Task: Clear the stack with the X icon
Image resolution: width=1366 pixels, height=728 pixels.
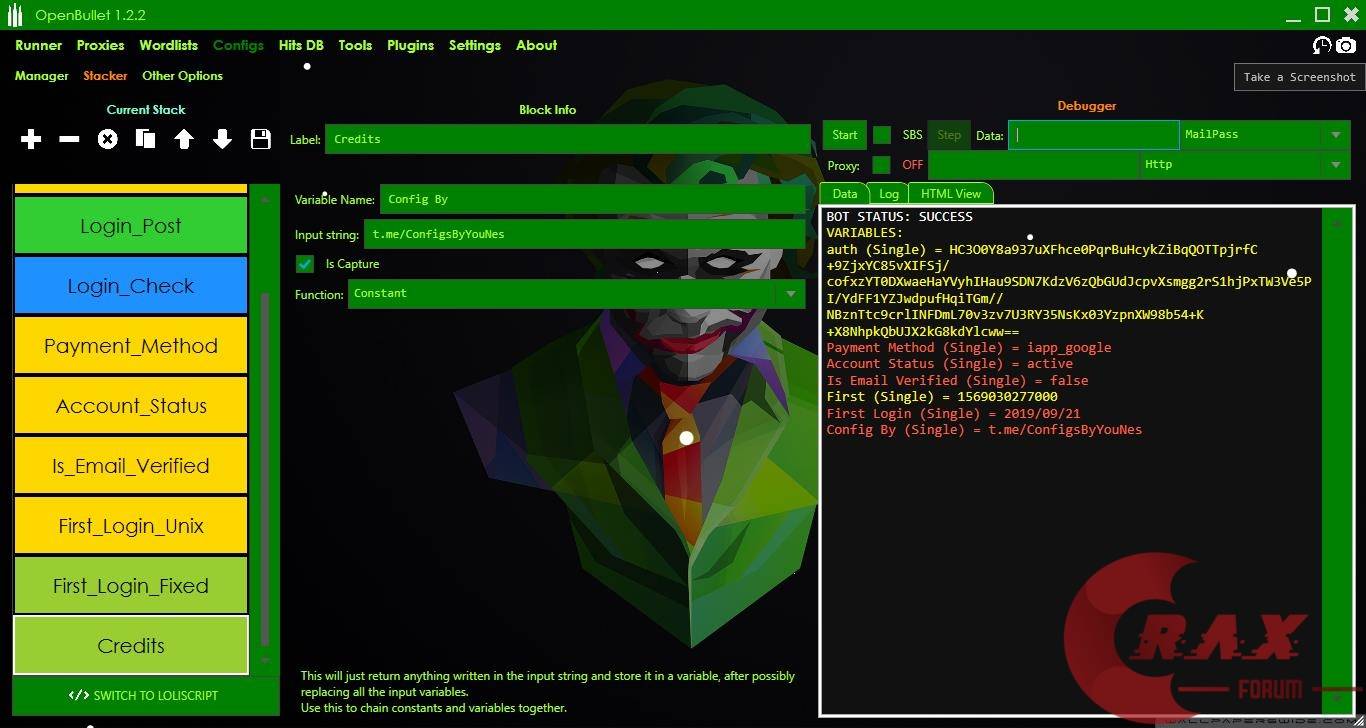Action: (x=107, y=139)
